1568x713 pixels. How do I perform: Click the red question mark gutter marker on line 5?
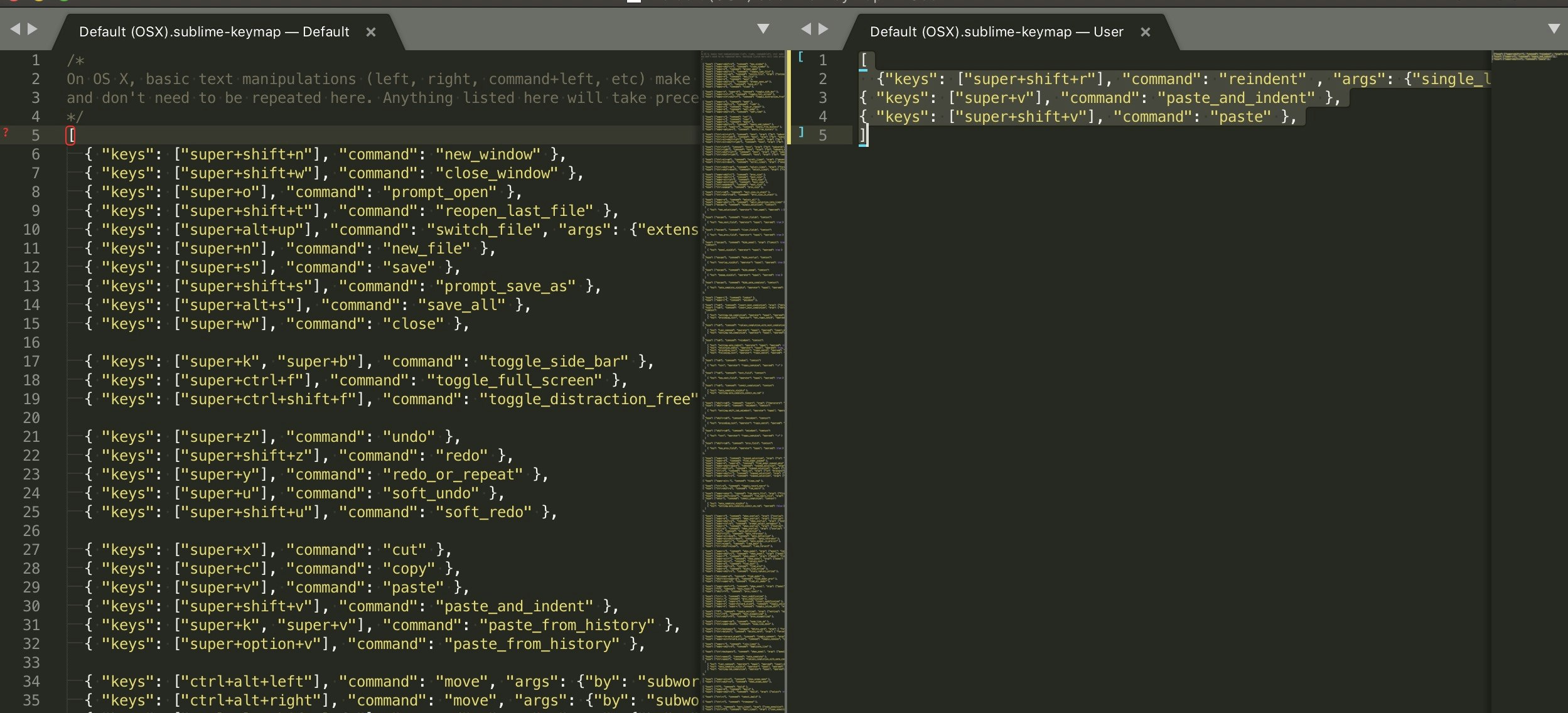6,133
